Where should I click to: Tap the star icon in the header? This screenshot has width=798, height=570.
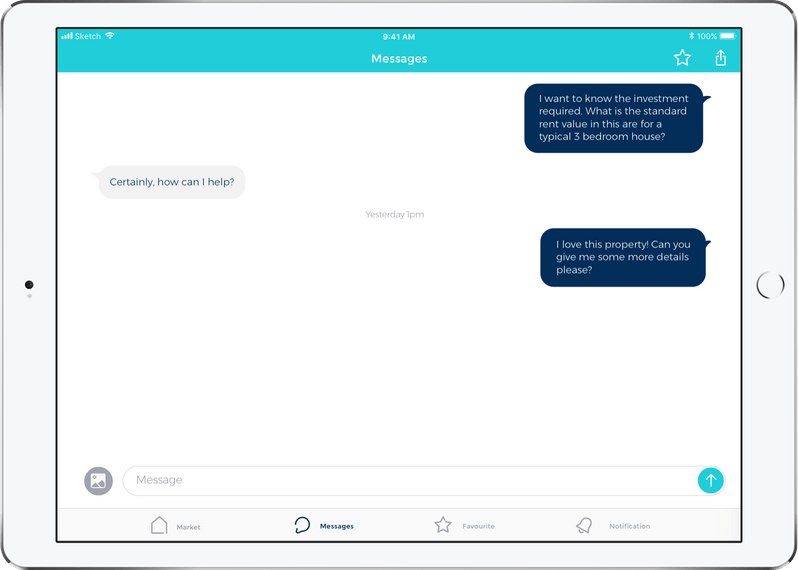tap(682, 58)
